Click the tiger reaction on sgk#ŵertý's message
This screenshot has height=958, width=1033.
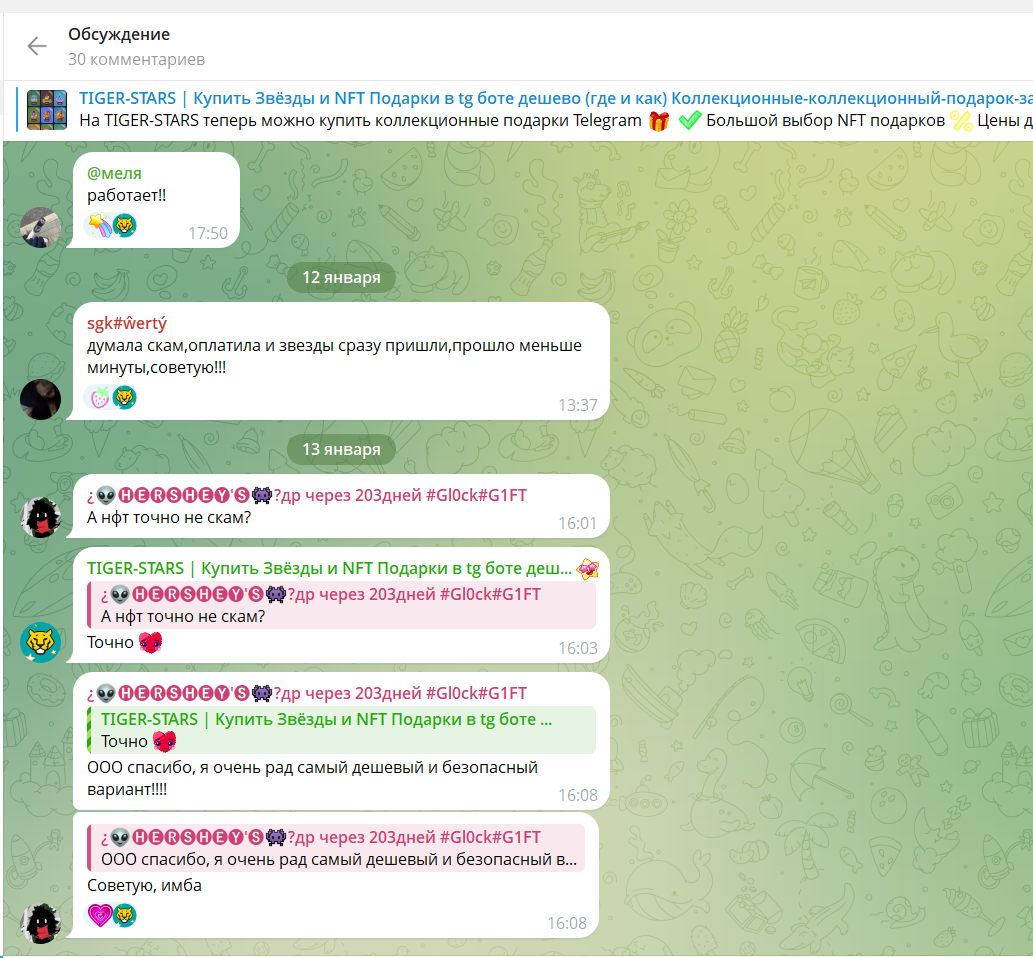click(125, 398)
